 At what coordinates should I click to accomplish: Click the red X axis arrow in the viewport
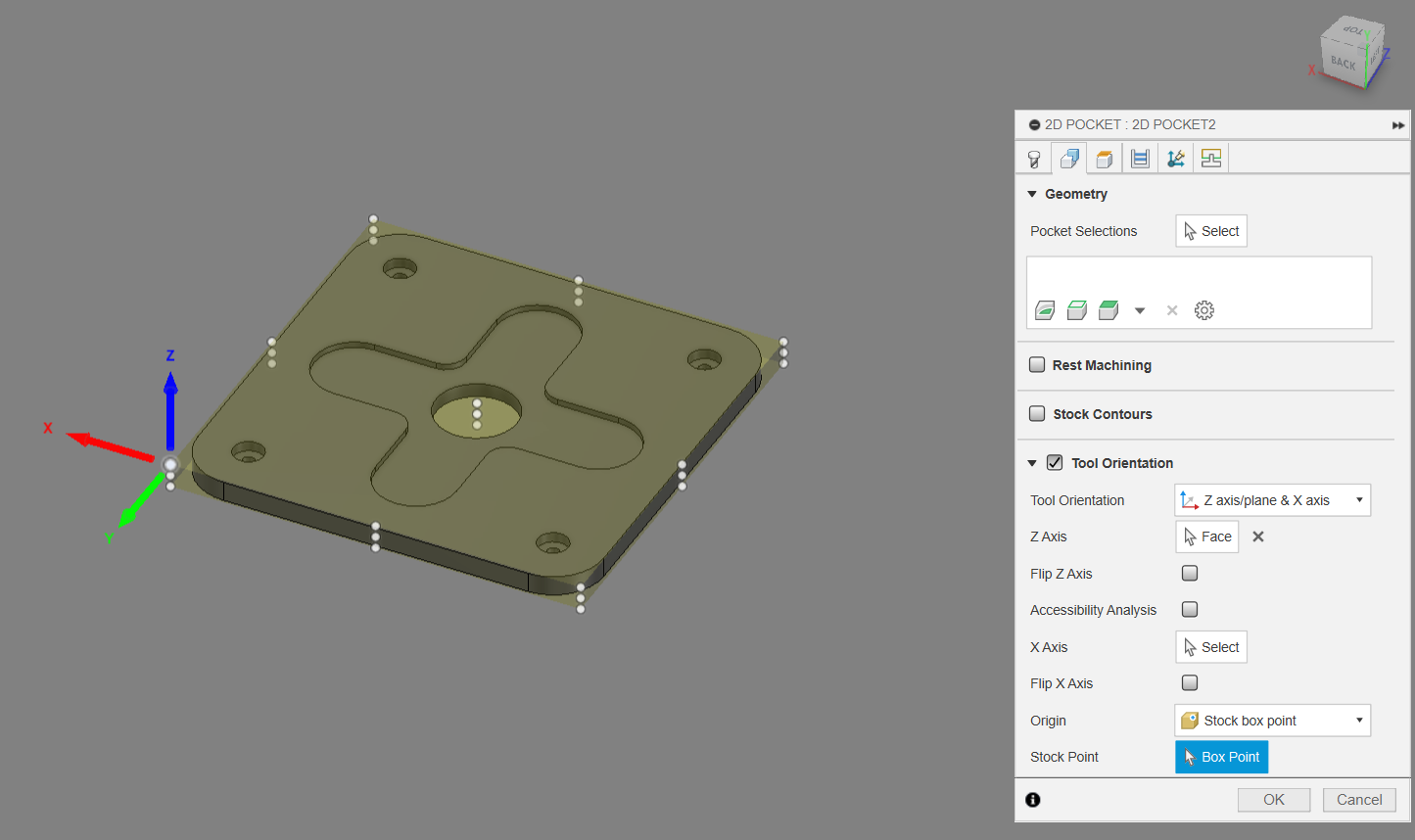pos(110,446)
